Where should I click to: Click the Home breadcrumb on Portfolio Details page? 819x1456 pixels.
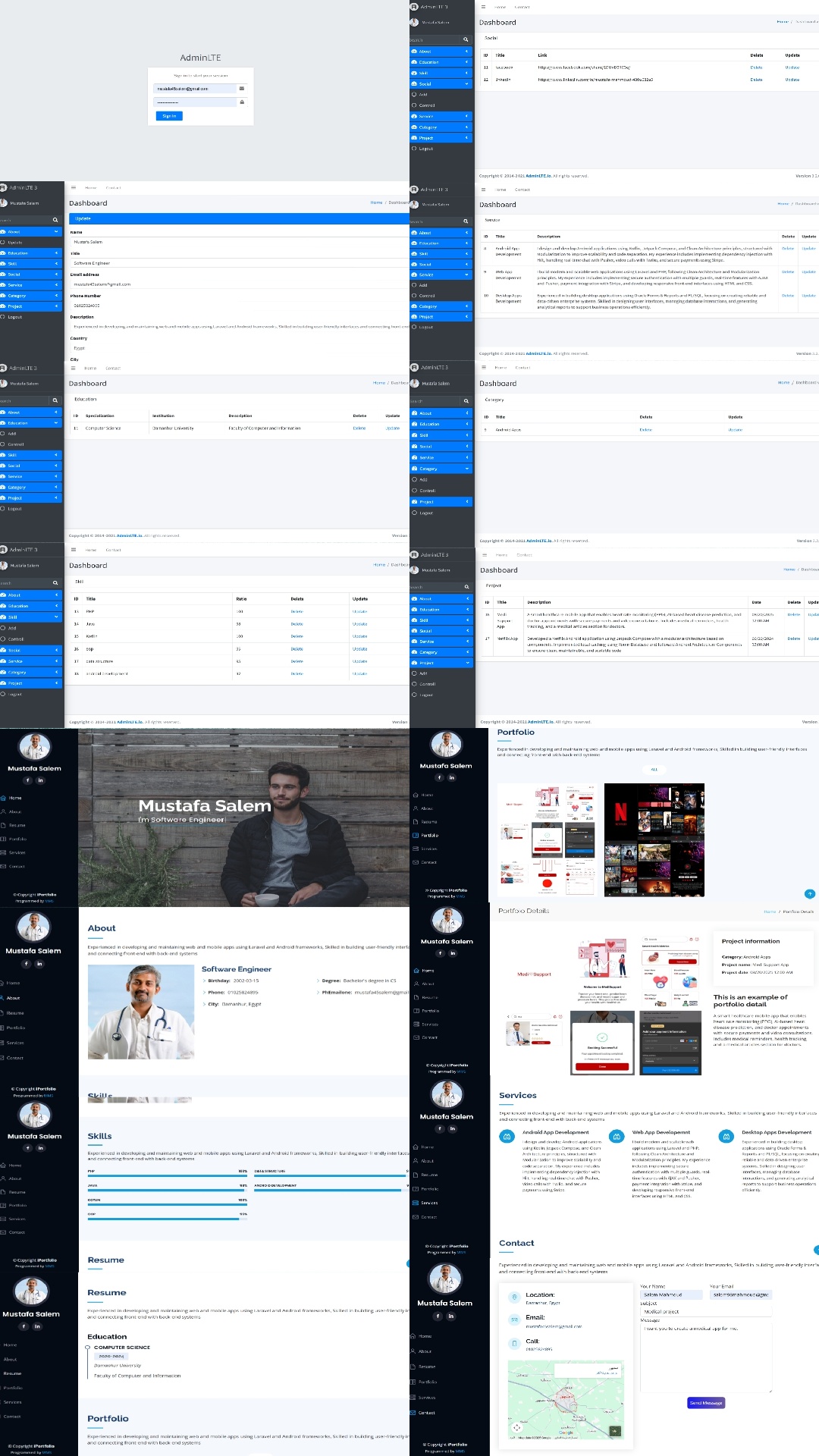pos(770,912)
